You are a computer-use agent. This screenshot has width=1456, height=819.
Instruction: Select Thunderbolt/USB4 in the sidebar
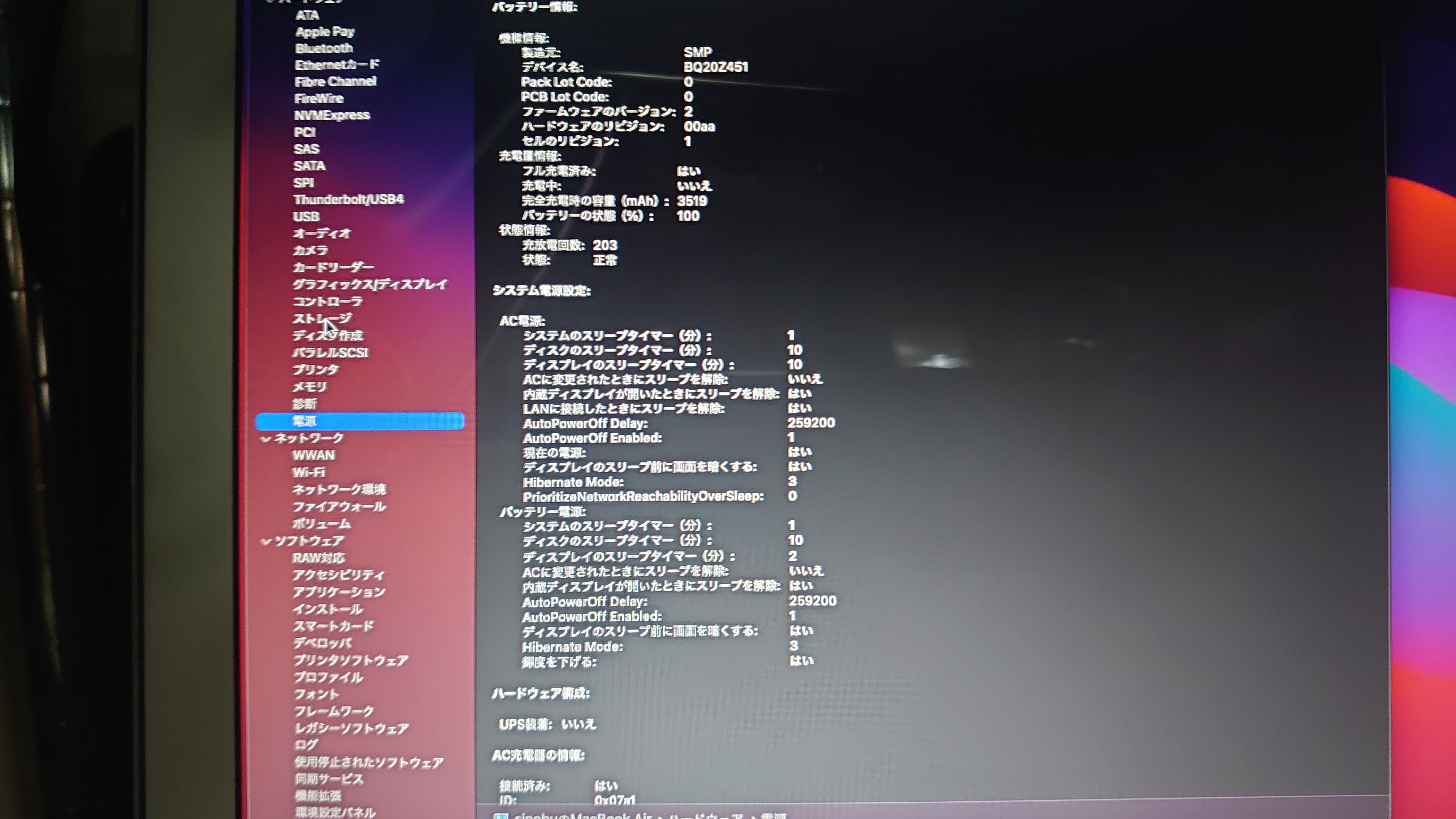click(x=348, y=200)
